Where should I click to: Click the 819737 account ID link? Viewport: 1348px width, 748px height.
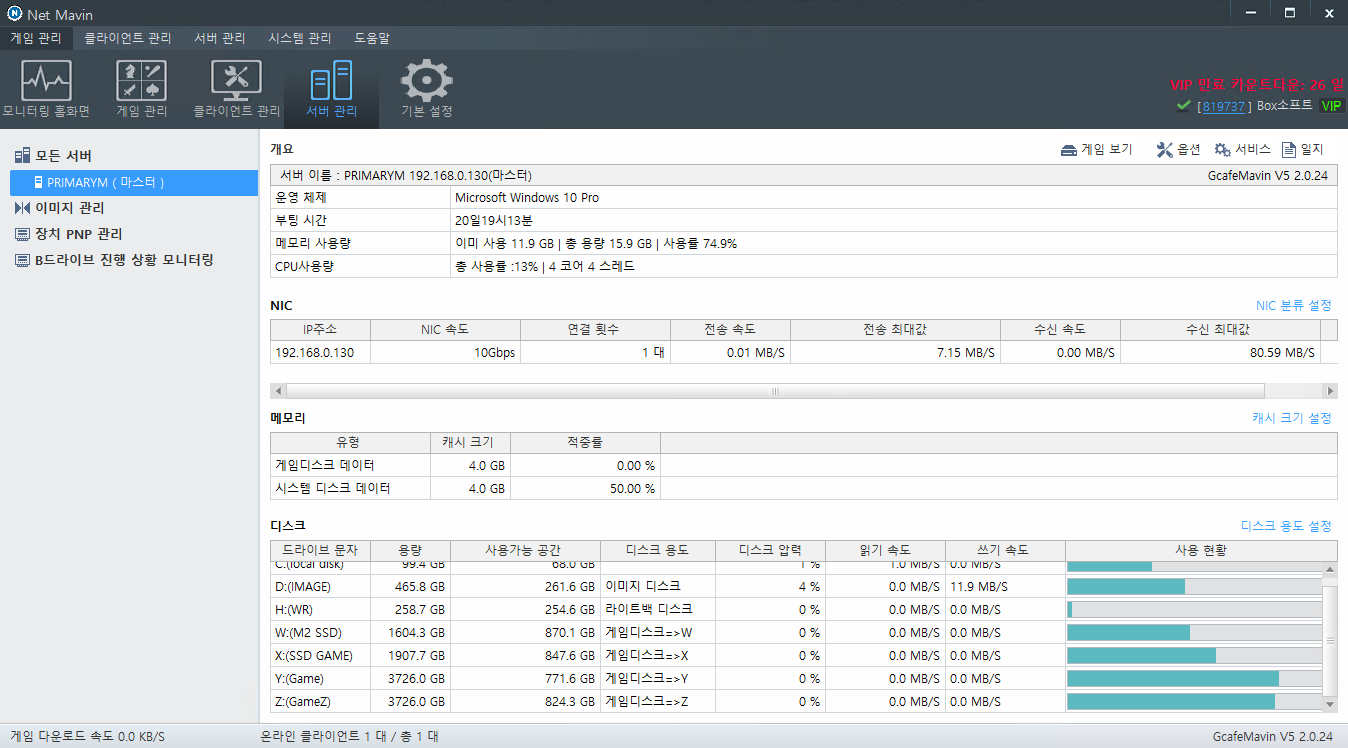[x=1224, y=106]
